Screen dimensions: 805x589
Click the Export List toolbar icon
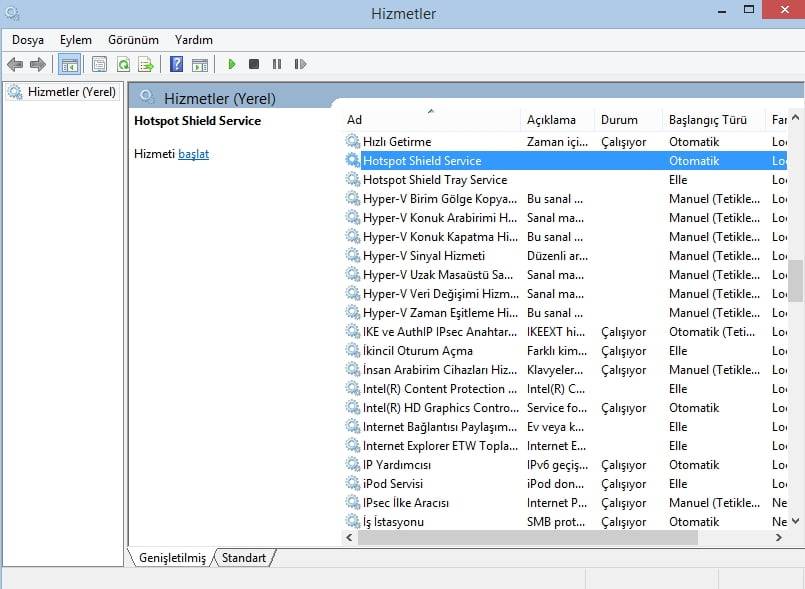click(146, 64)
